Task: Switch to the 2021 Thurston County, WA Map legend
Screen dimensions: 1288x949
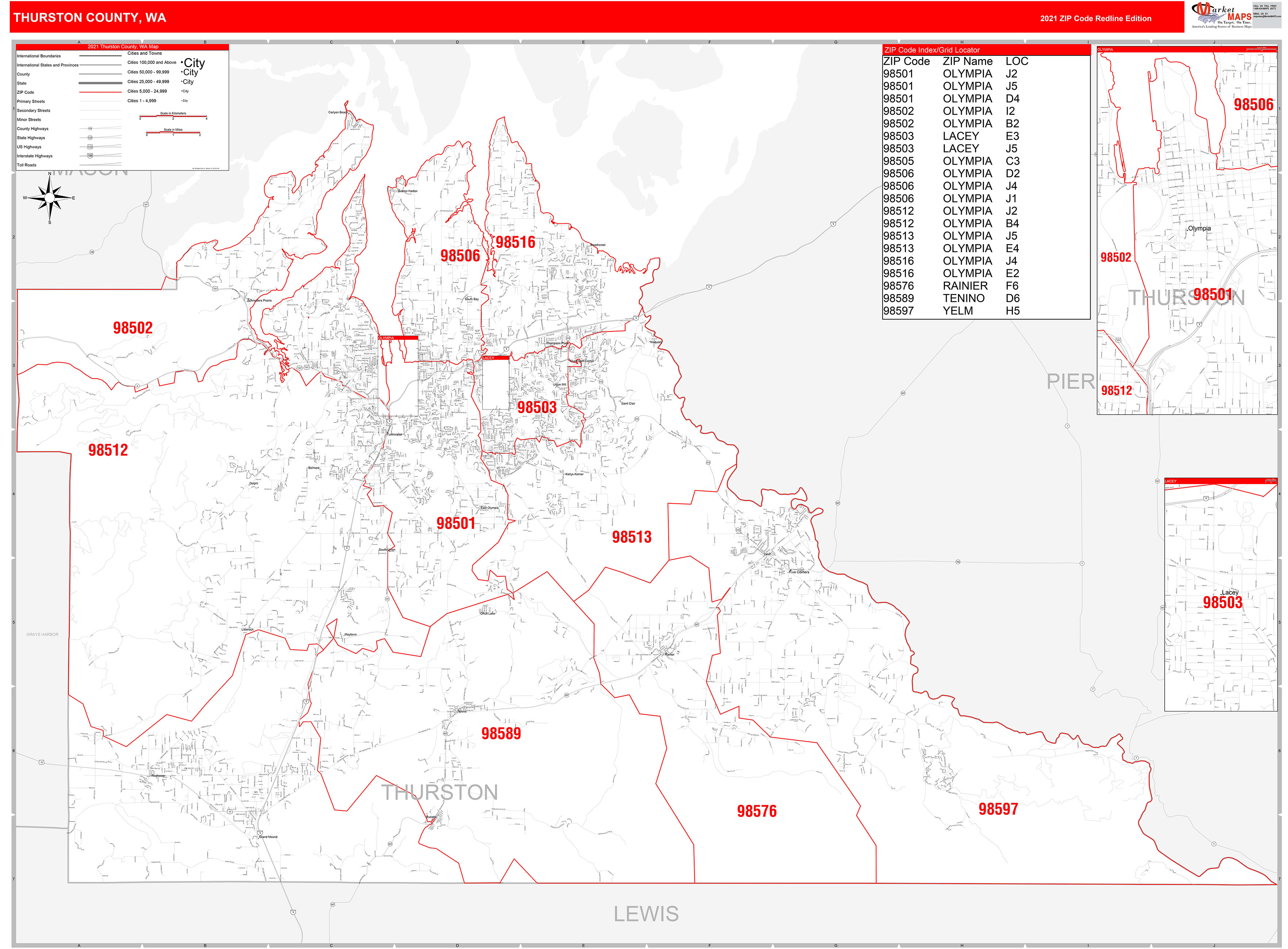Action: [123, 46]
